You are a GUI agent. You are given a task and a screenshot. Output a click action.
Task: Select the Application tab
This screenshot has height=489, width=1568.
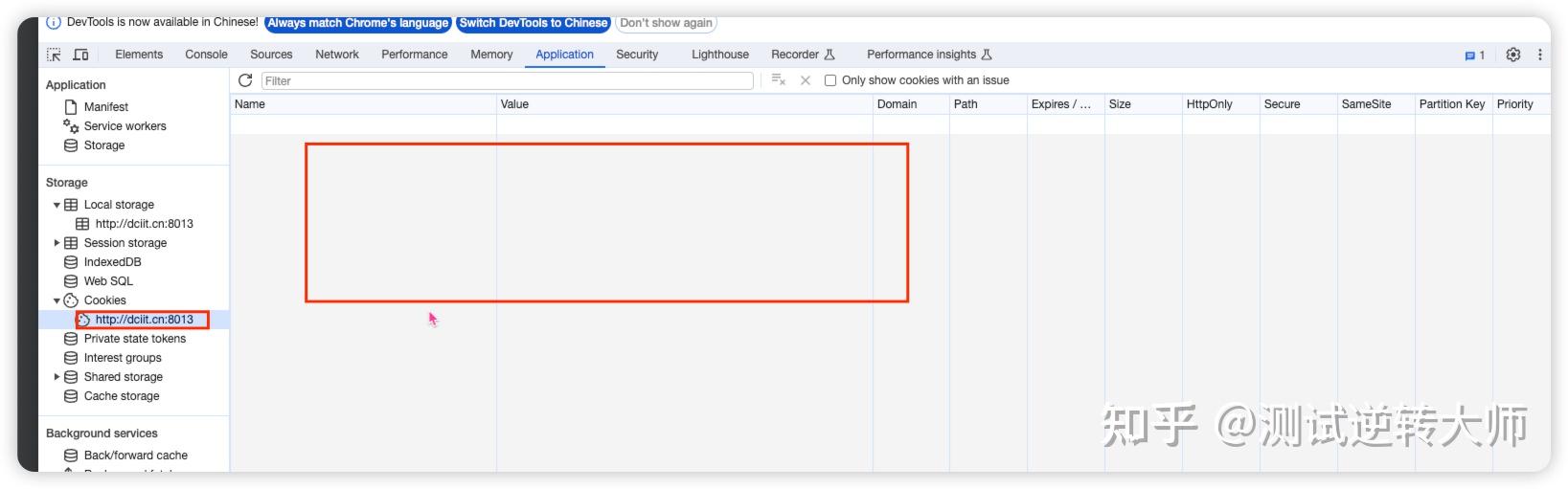pos(564,55)
